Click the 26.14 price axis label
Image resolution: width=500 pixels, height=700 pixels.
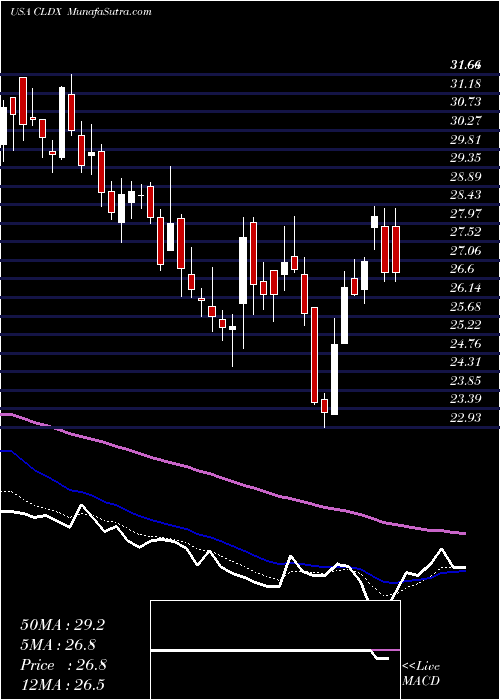pyautogui.click(x=466, y=288)
